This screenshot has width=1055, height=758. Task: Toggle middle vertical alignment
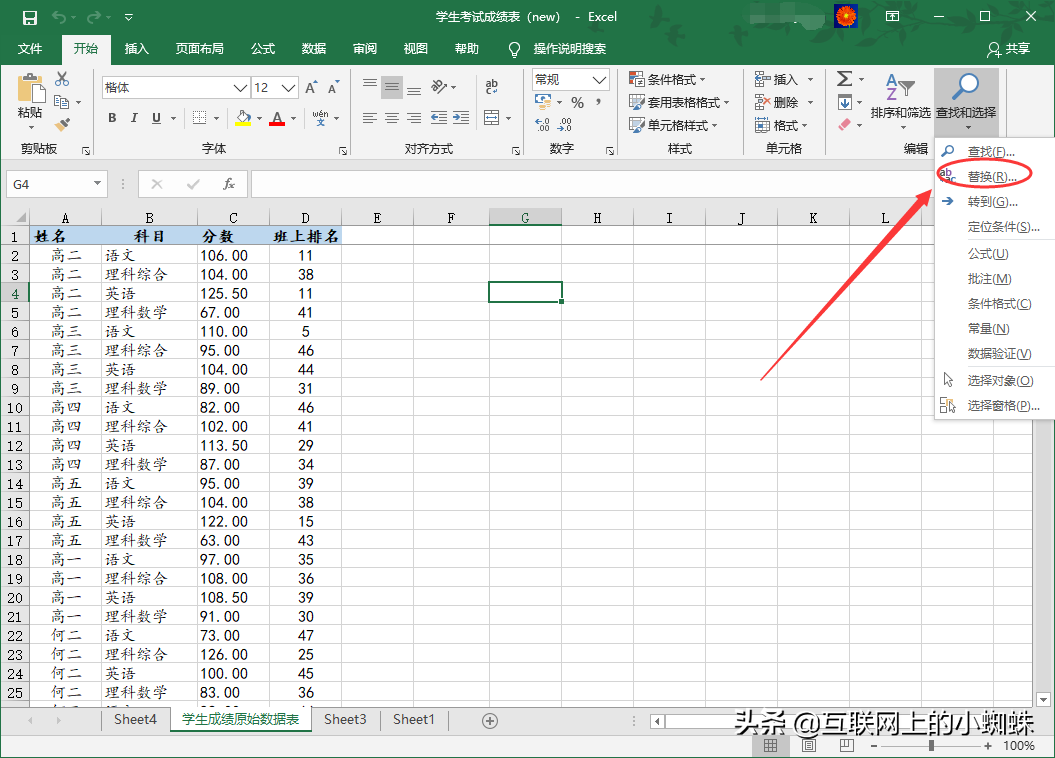(x=392, y=87)
